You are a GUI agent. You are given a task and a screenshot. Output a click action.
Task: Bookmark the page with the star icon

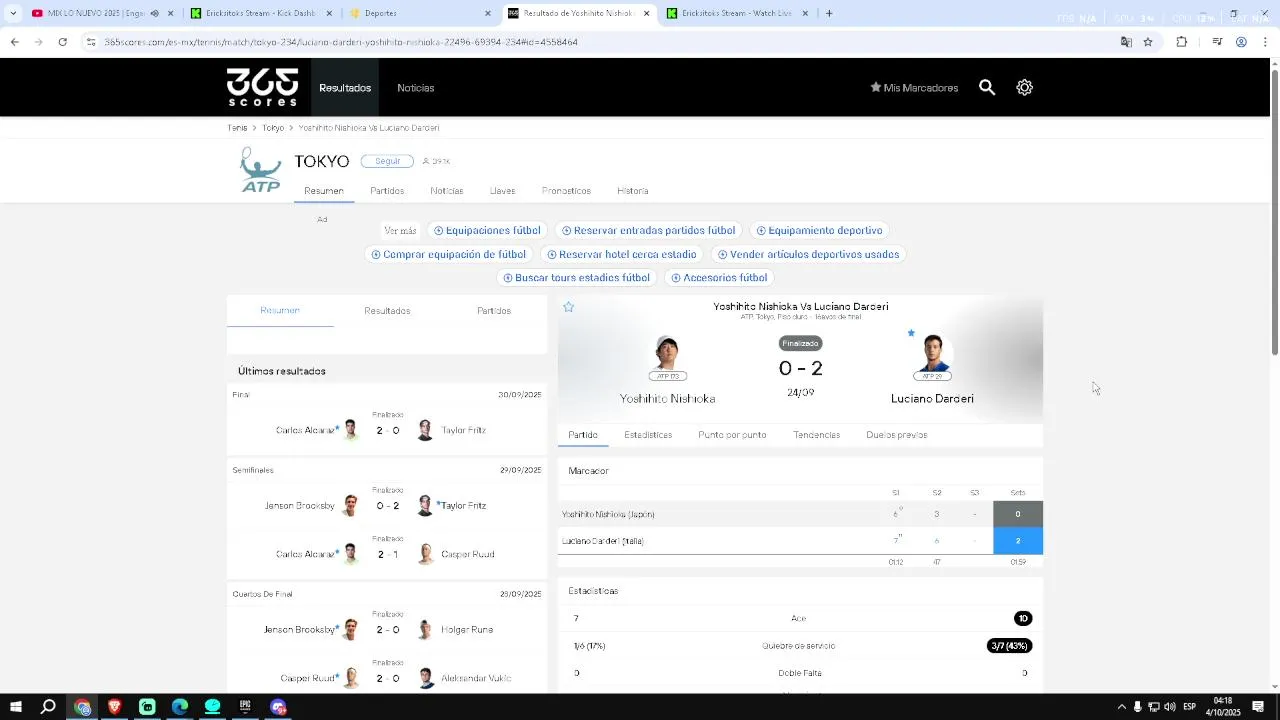tap(1148, 42)
